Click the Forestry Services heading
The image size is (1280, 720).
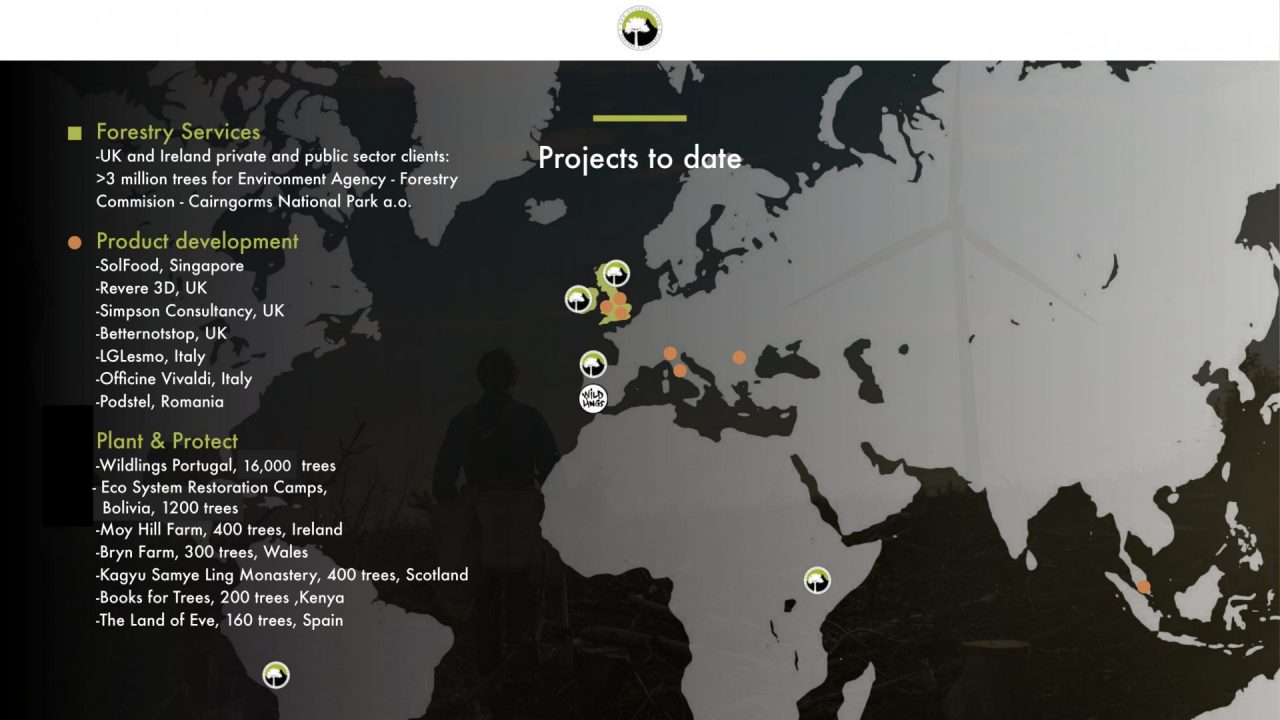(x=178, y=132)
